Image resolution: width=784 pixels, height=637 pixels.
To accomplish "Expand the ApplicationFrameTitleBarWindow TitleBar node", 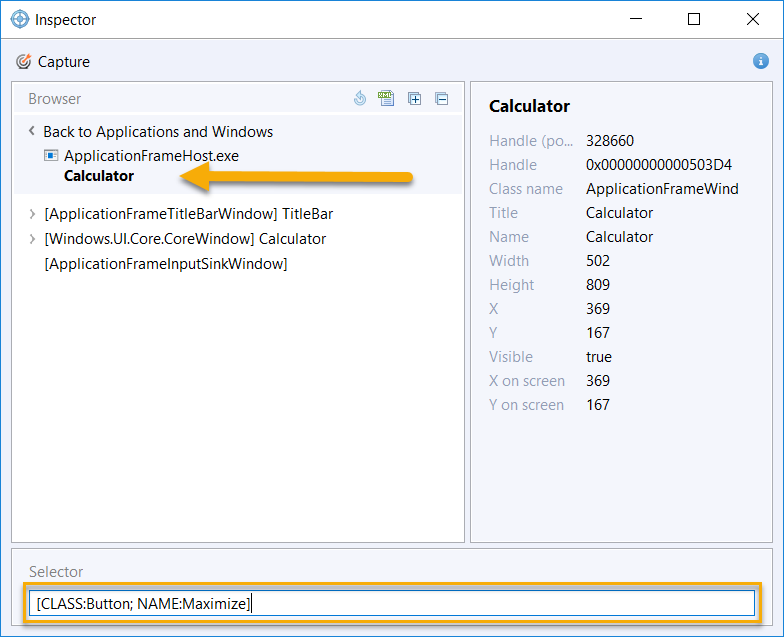I will 32,214.
